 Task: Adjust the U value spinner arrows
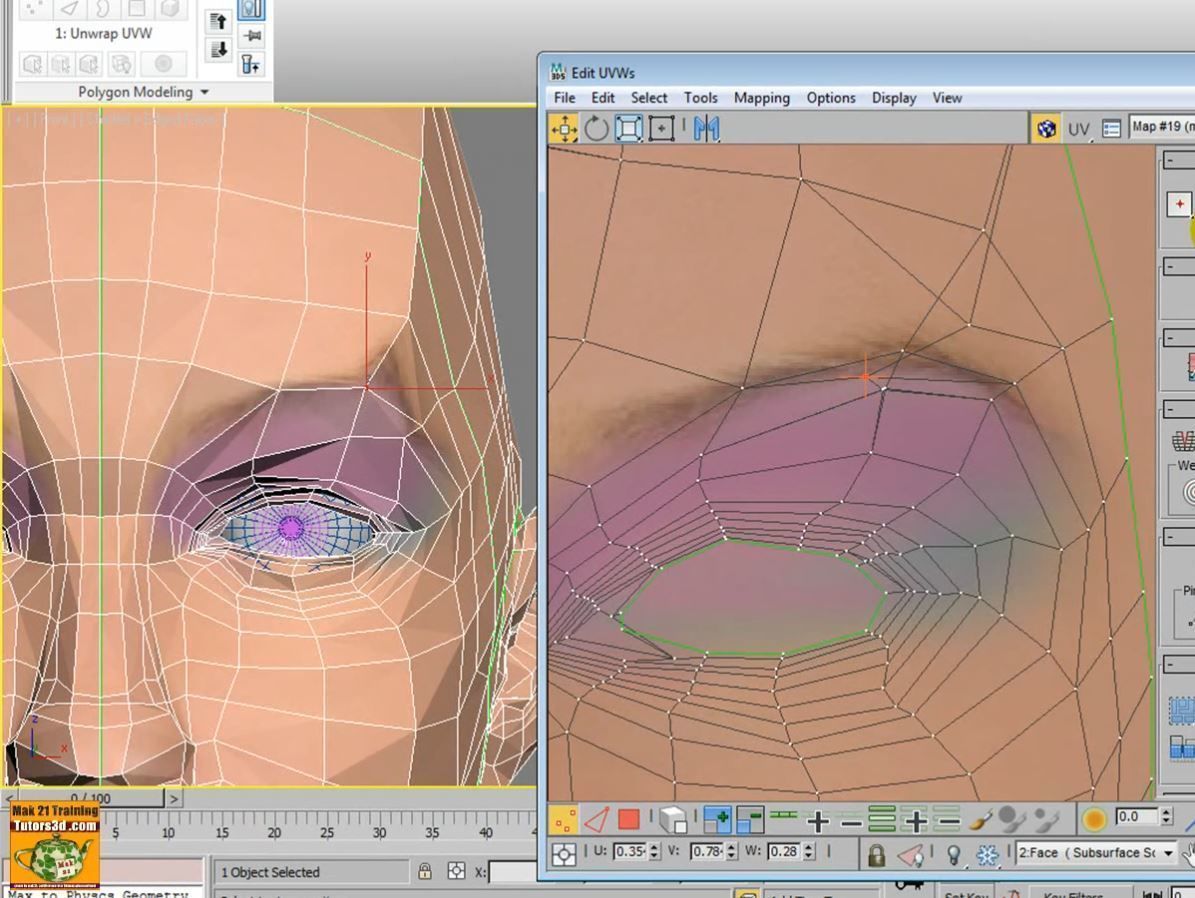654,851
